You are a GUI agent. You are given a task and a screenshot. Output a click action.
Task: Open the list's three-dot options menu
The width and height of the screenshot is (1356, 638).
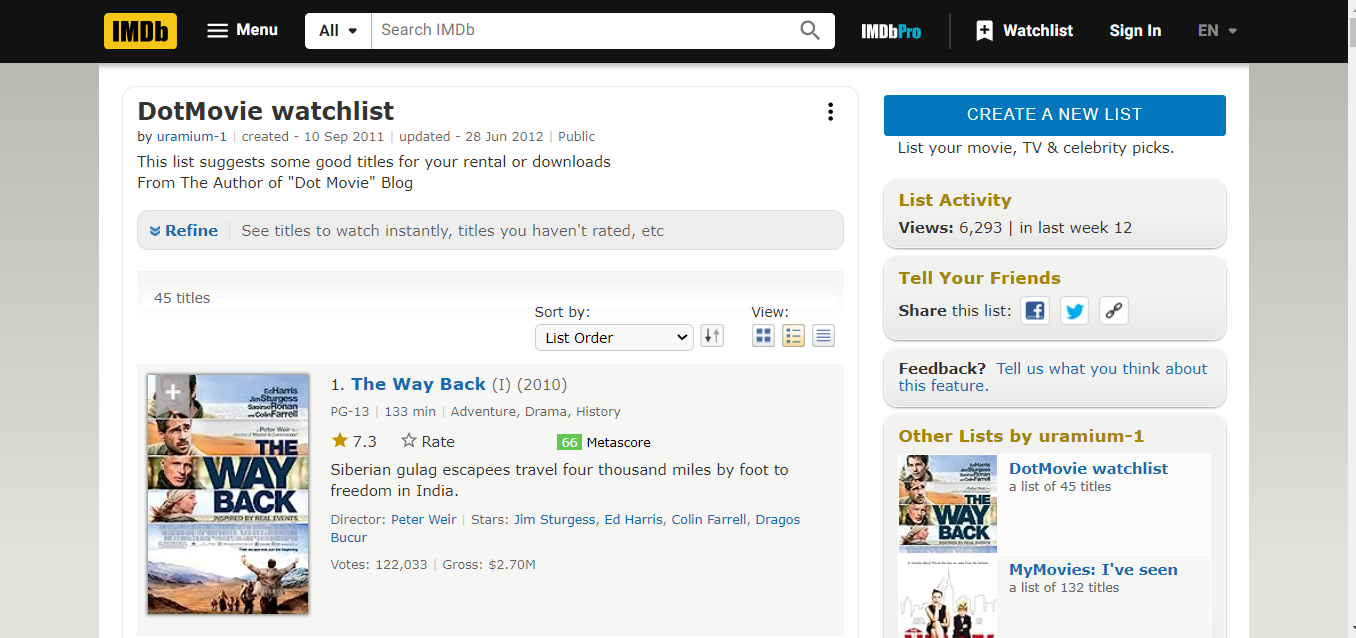(830, 112)
